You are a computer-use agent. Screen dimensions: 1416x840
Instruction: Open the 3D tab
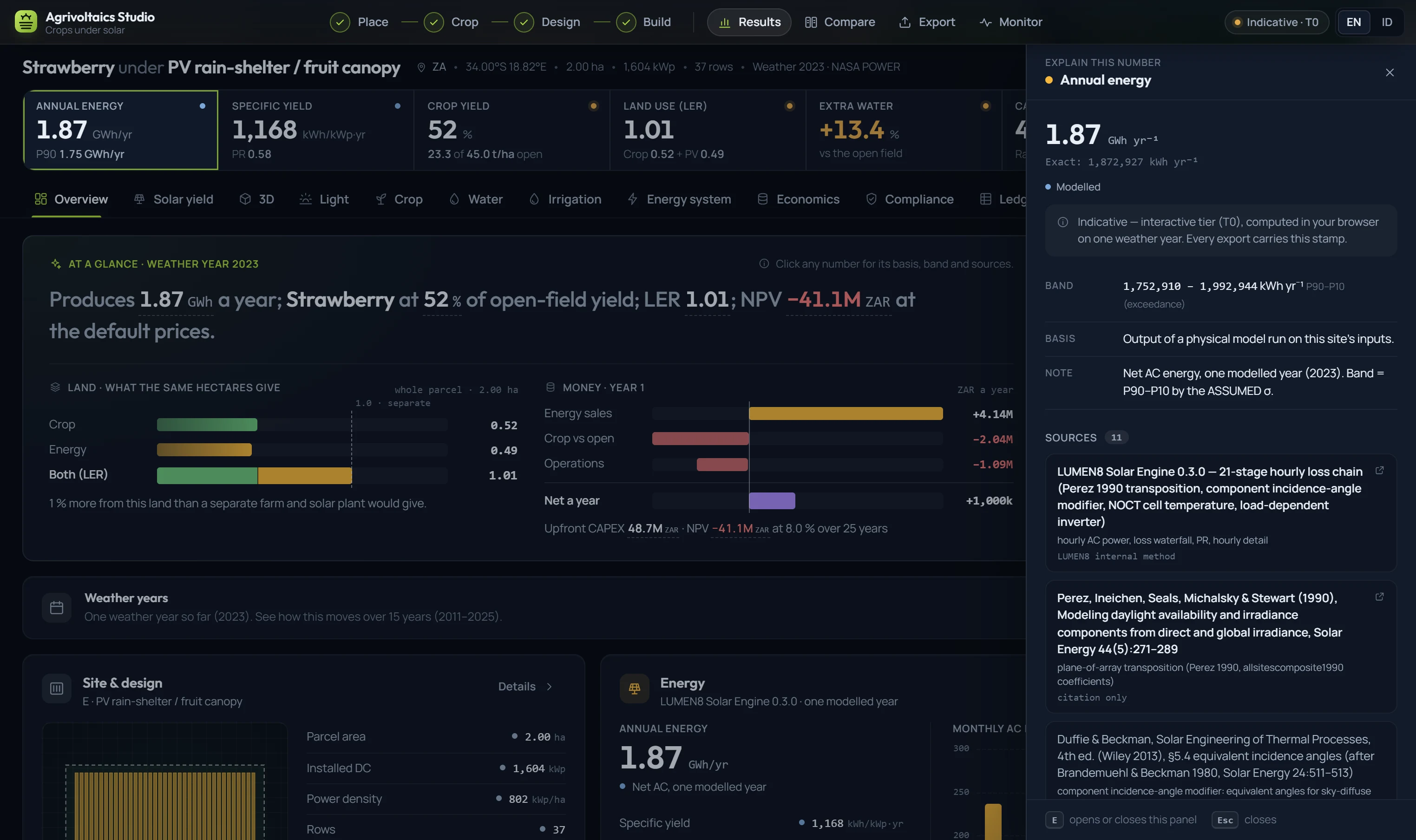257,199
